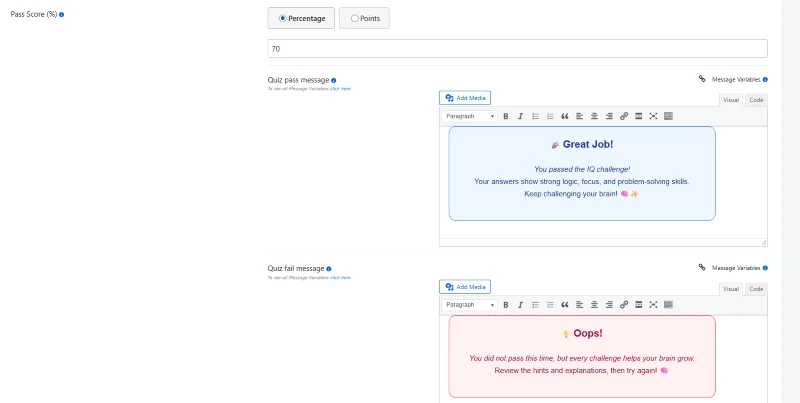Switch pass message editor to Visual tab
Image resolution: width=800 pixels, height=403 pixels.
[731, 100]
